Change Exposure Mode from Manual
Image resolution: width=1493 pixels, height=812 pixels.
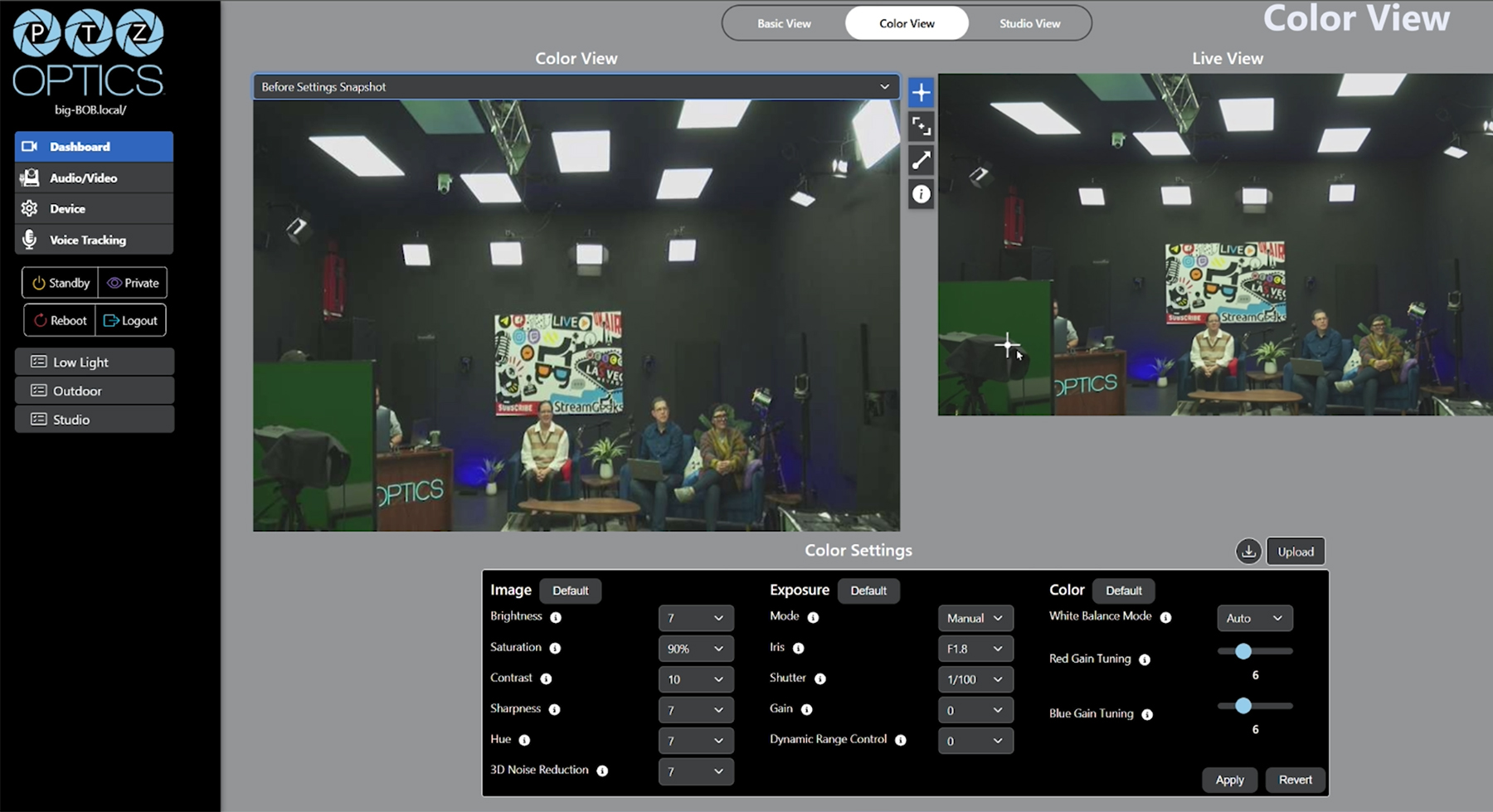975,618
